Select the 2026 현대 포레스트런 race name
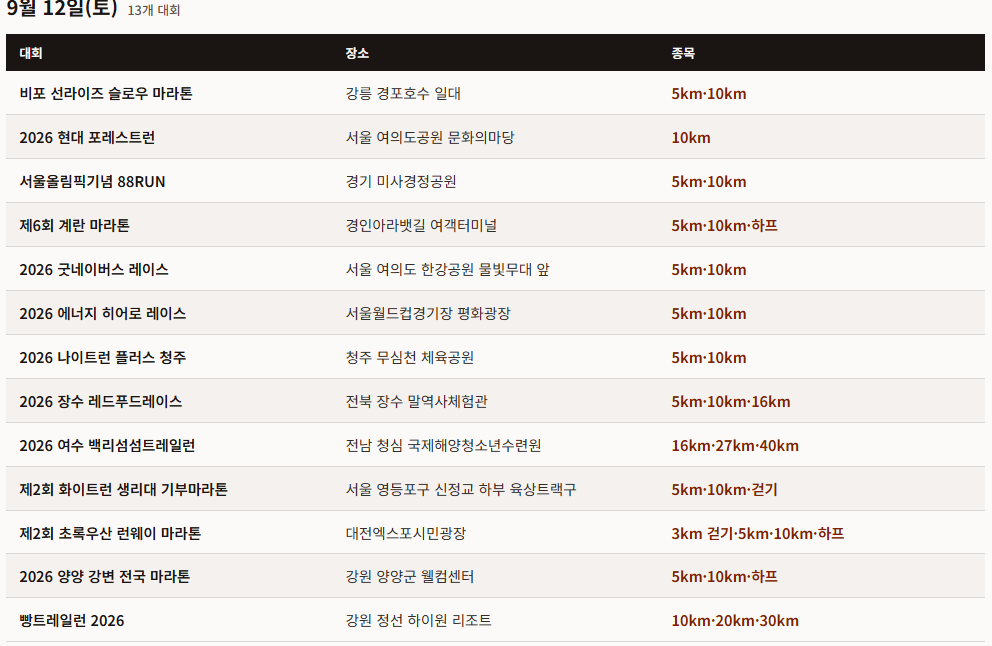Screen dimensions: 992x646 click(x=87, y=138)
